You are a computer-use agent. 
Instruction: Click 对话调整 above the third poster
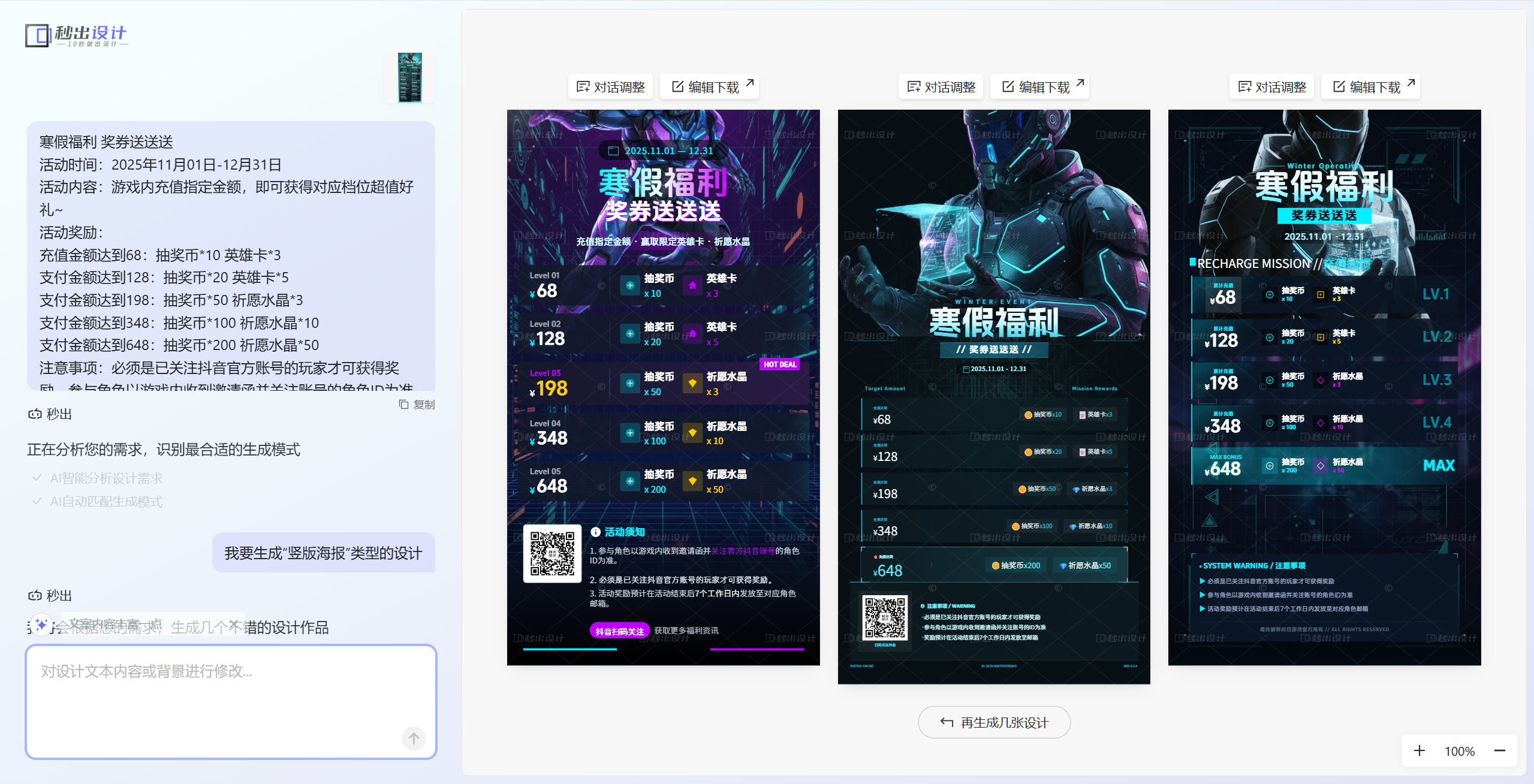click(x=1272, y=87)
